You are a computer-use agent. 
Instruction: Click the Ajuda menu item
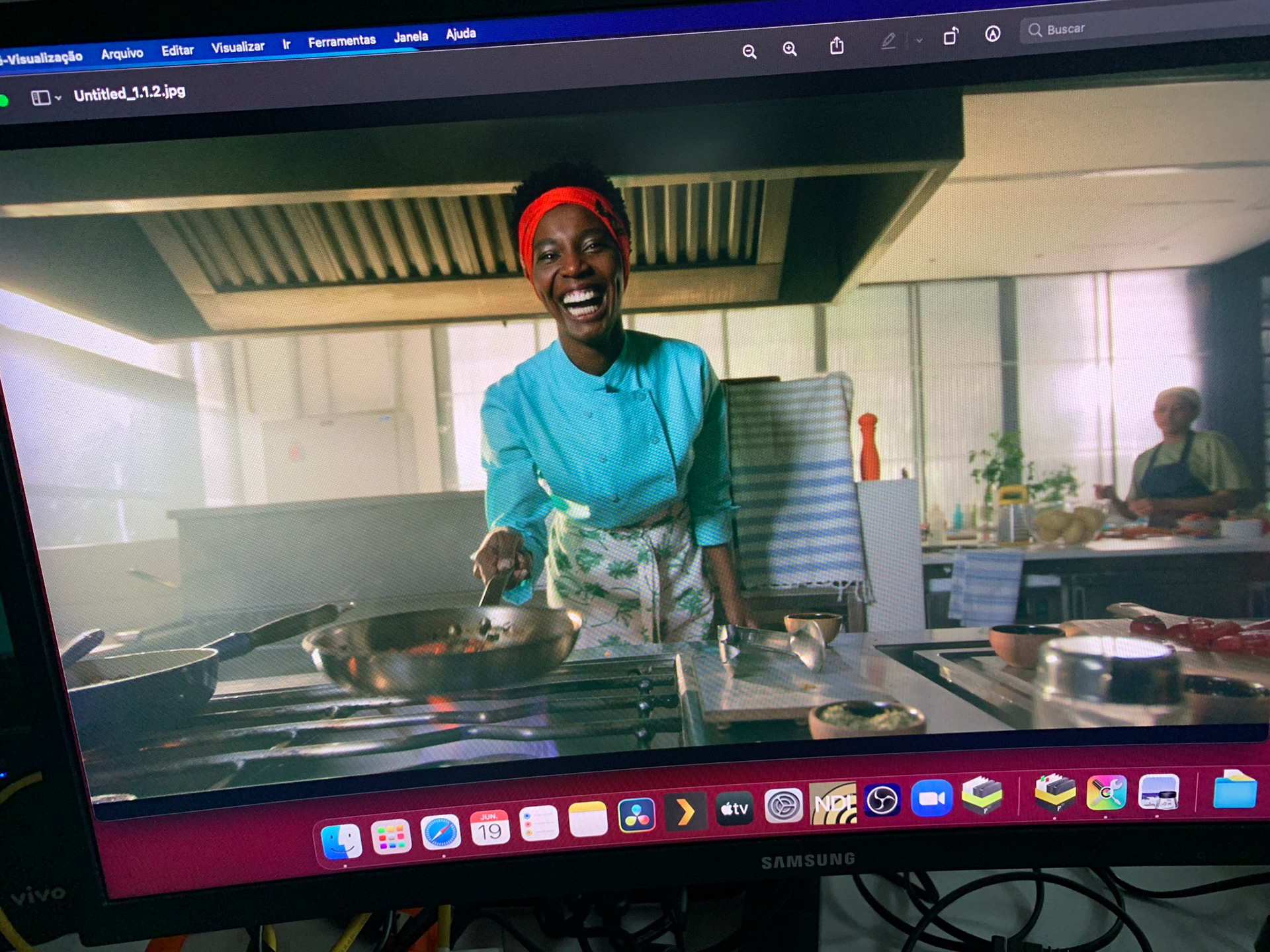pyautogui.click(x=460, y=34)
